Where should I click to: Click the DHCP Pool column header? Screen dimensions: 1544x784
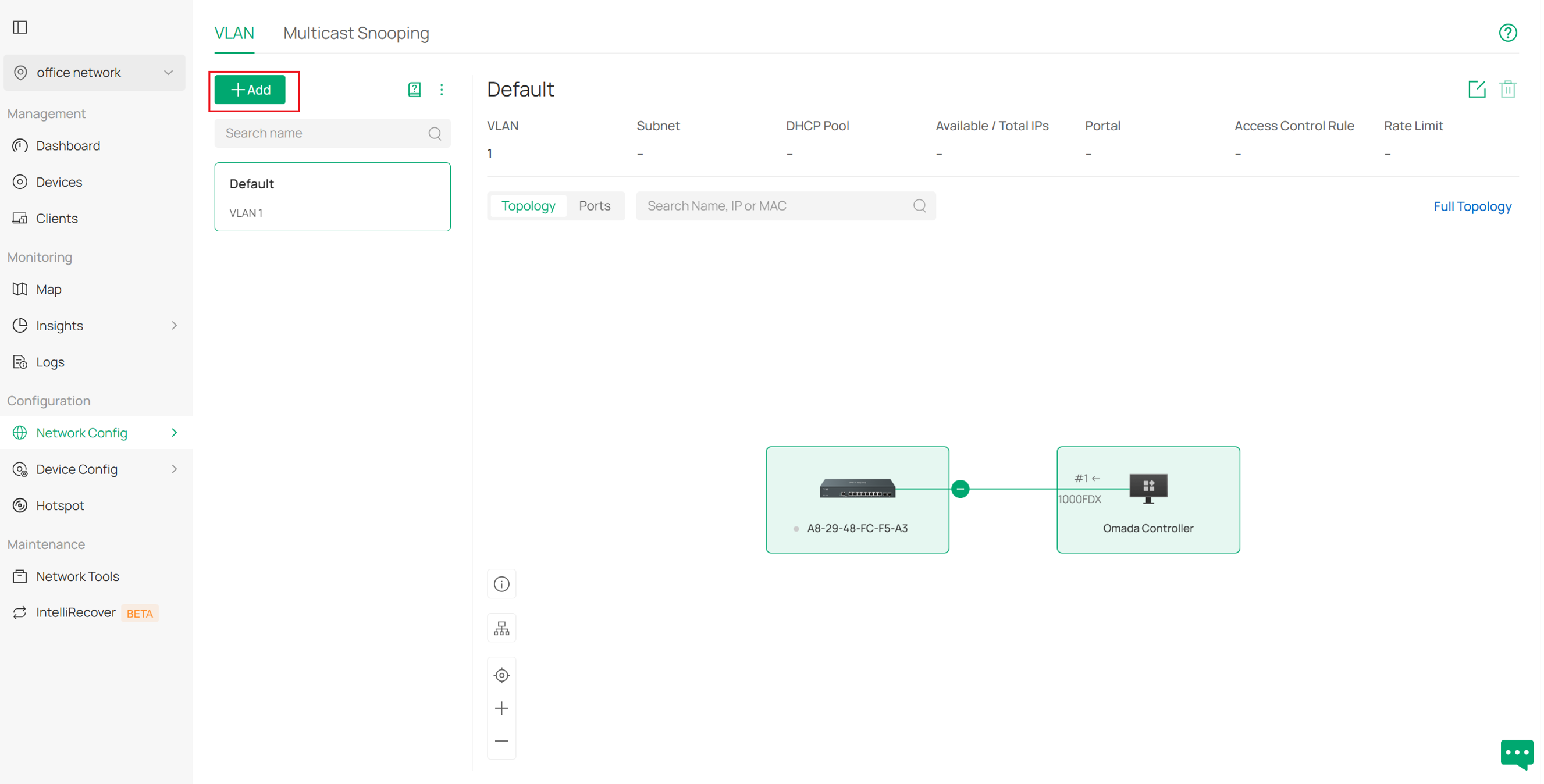(817, 126)
